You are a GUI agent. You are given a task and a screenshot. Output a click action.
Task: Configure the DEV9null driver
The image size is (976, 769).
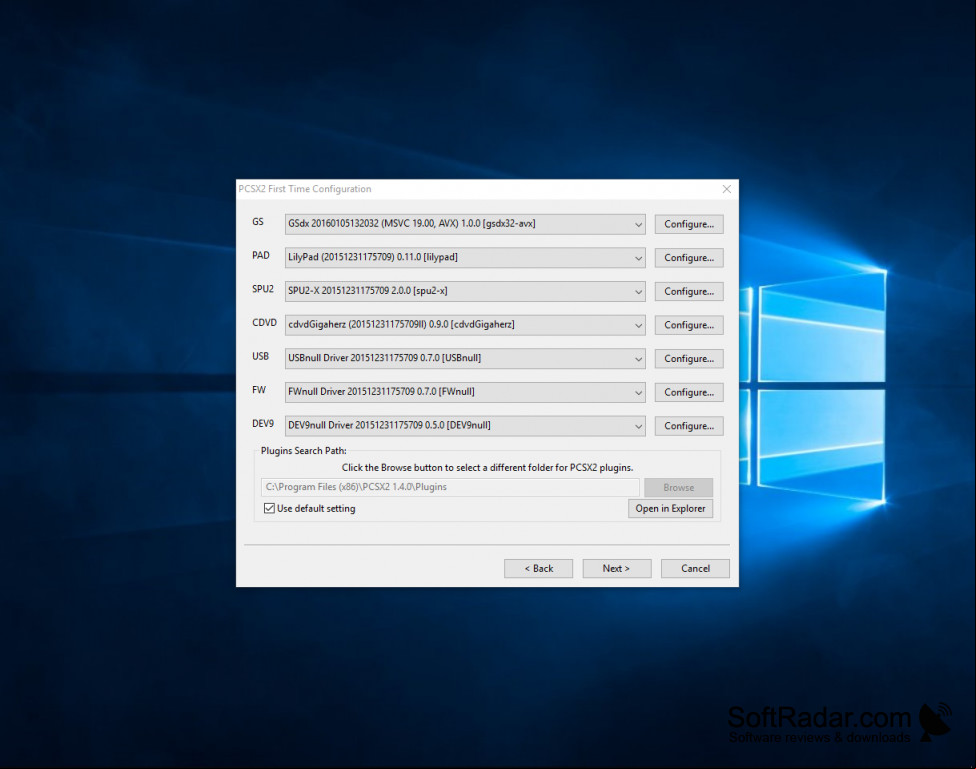click(x=688, y=426)
